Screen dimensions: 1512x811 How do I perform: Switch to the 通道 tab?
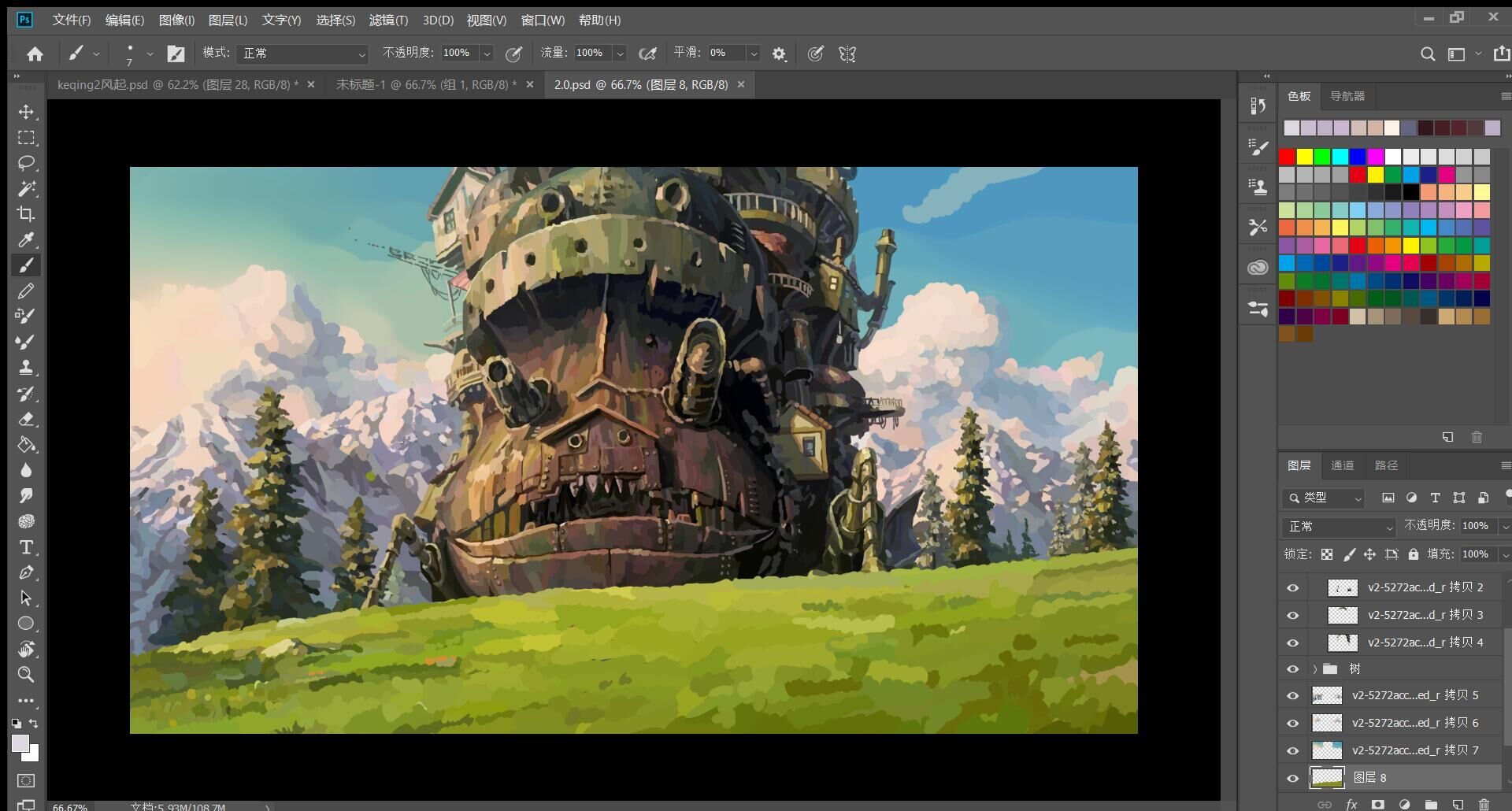(x=1342, y=465)
